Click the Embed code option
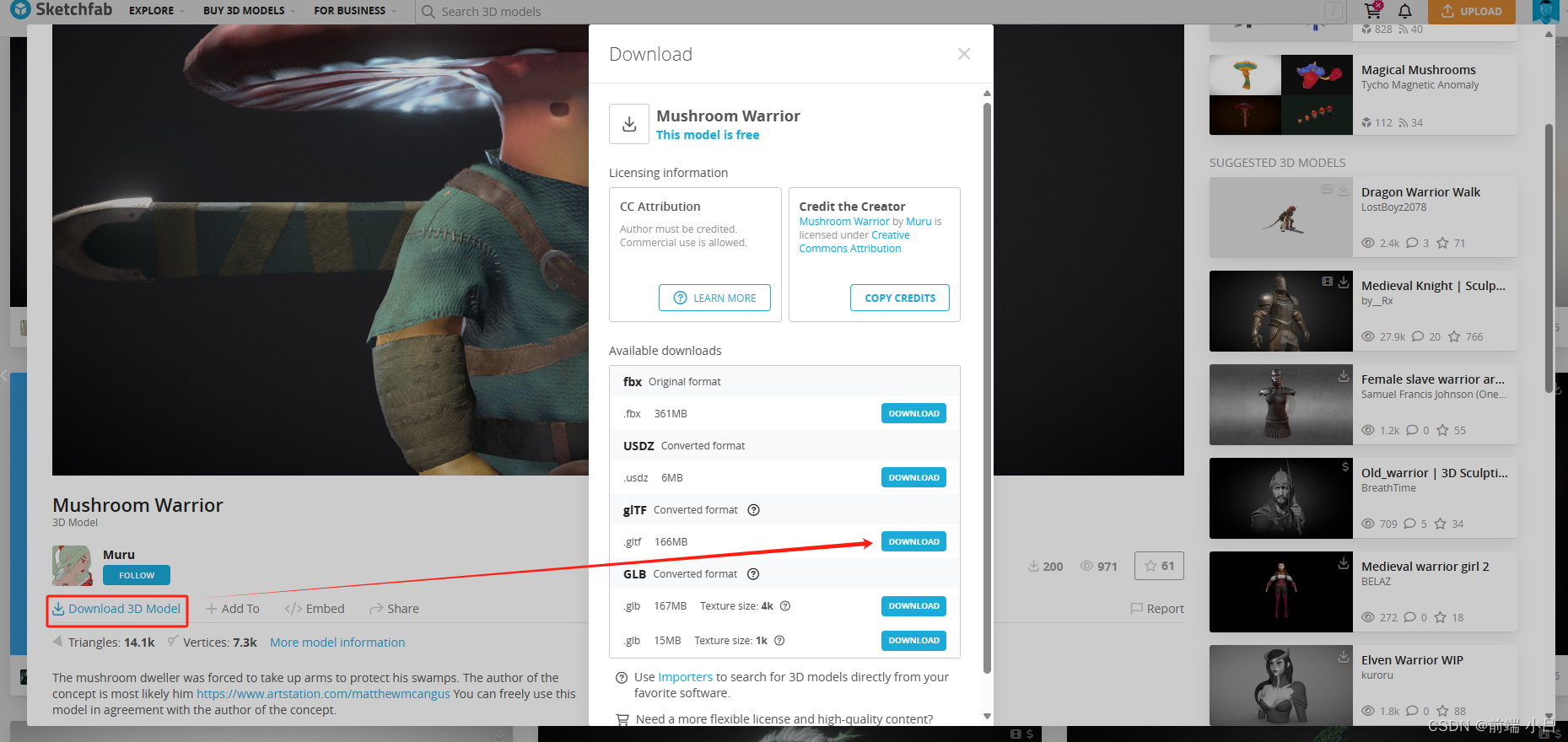The height and width of the screenshot is (742, 1568). 315,609
